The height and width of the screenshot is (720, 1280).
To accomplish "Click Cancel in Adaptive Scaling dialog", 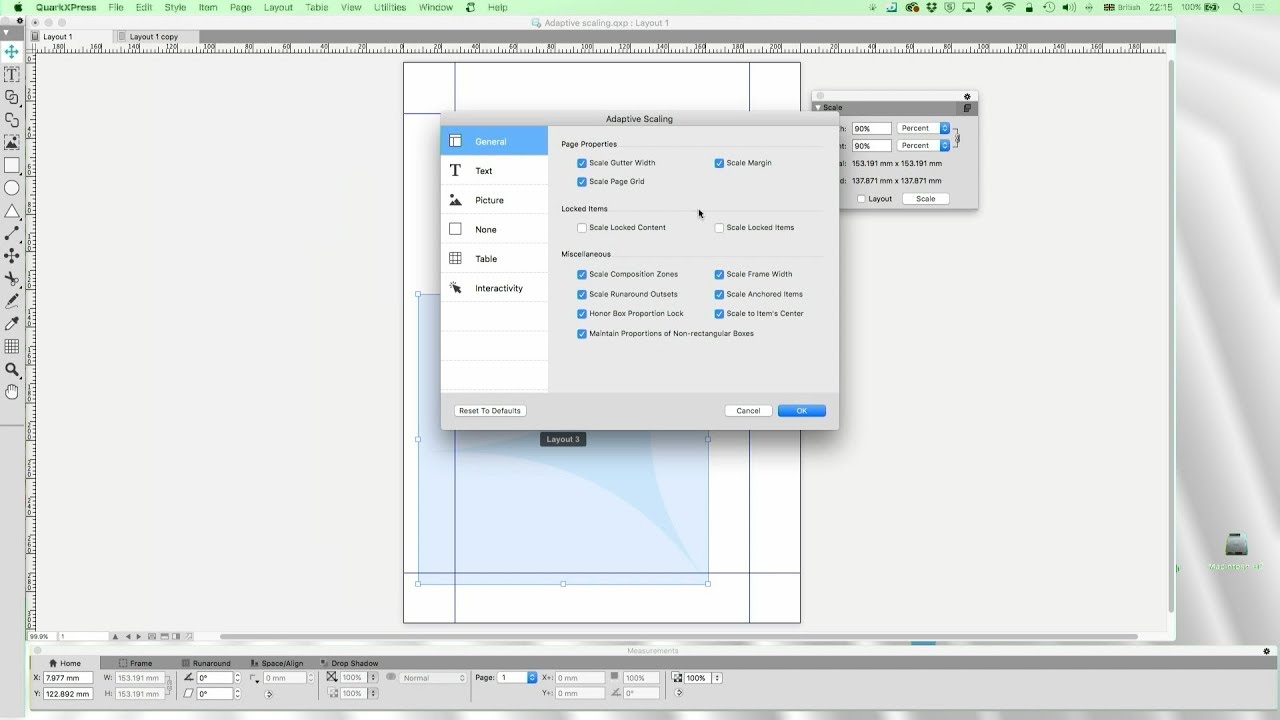I will pos(748,411).
